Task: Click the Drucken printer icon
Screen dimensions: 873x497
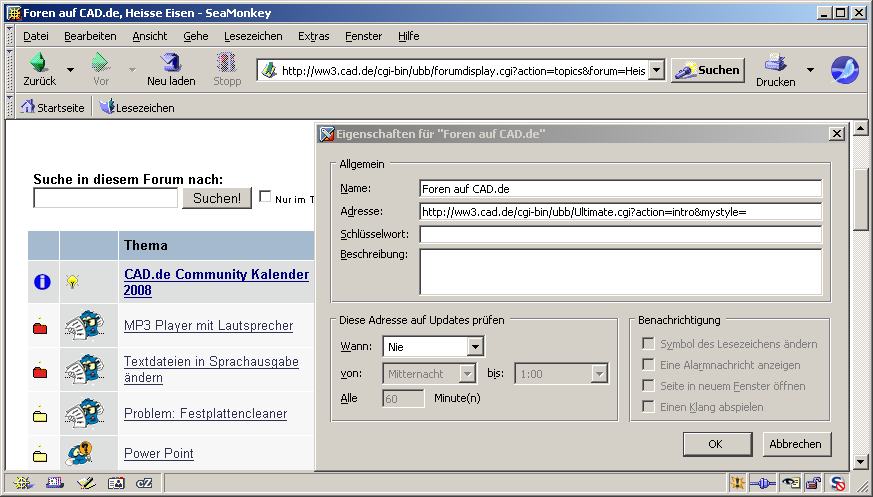Action: coord(775,62)
